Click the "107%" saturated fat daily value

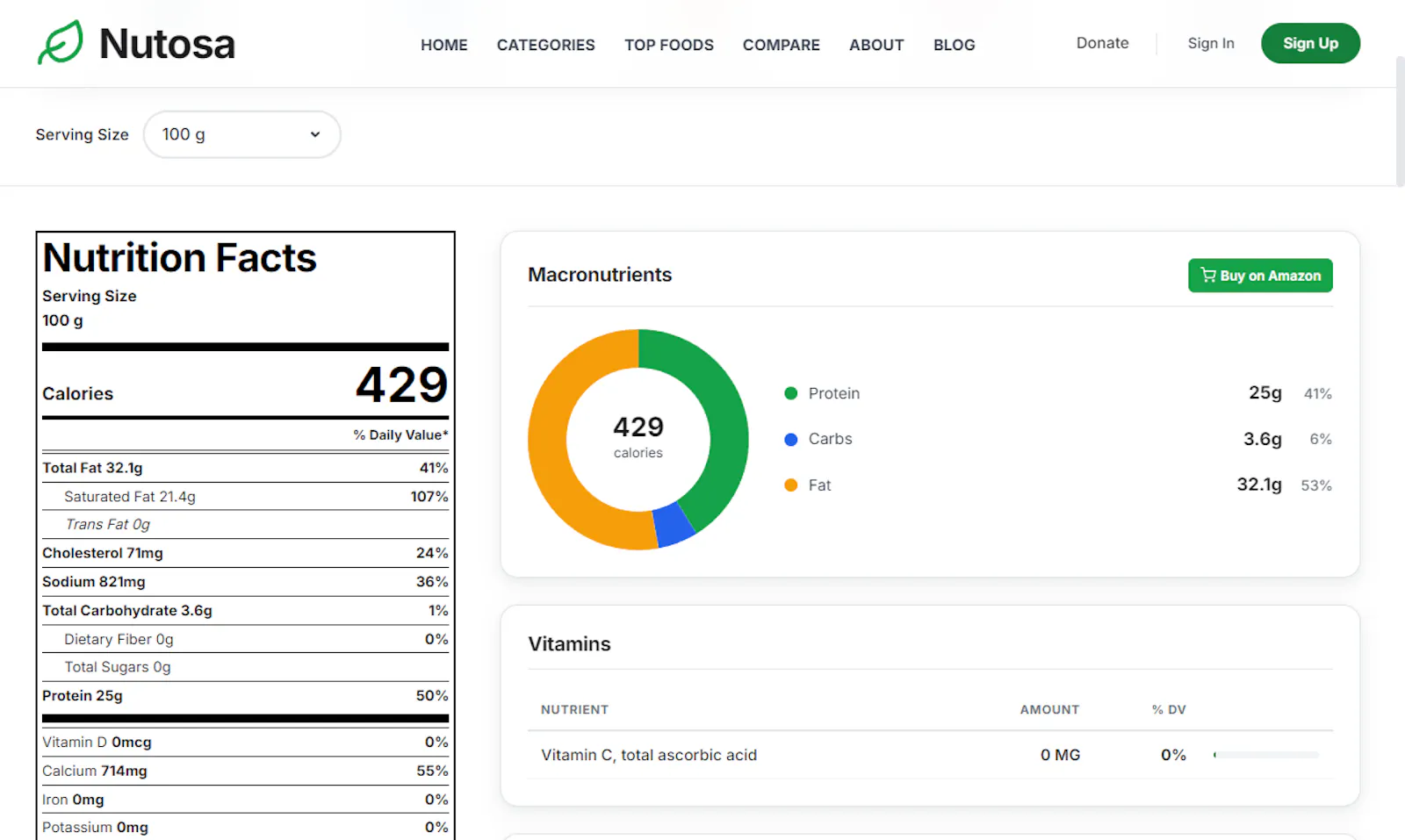click(x=429, y=497)
